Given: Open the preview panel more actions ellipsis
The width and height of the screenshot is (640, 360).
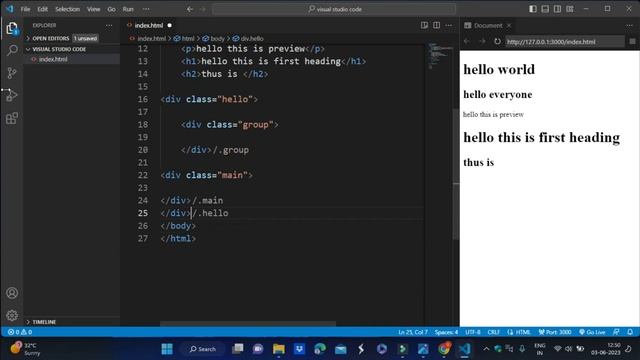Looking at the screenshot, I should pyautogui.click(x=629, y=25).
